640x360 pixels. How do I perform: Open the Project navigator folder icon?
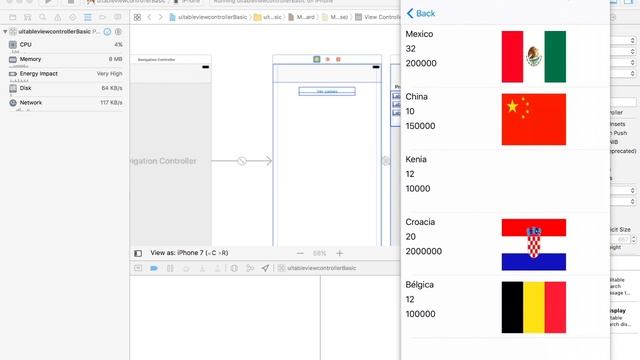(x=13, y=17)
